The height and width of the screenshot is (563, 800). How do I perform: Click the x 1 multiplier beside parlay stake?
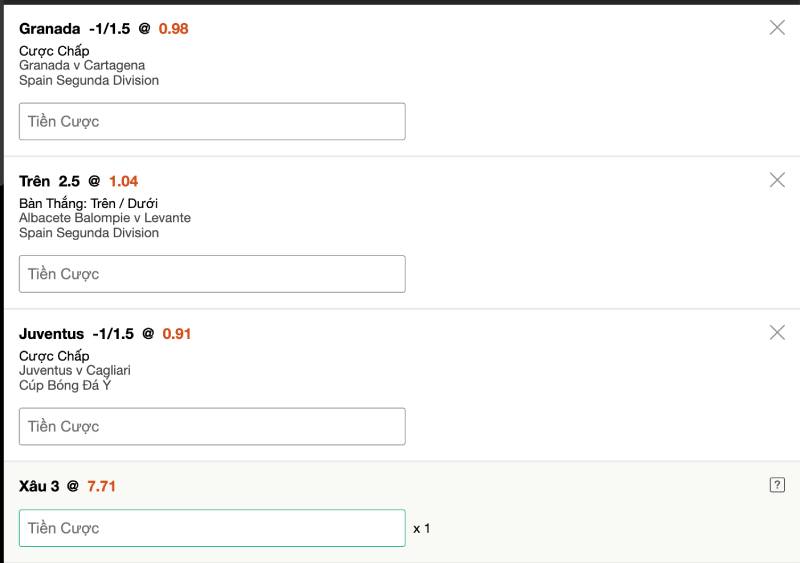point(422,528)
